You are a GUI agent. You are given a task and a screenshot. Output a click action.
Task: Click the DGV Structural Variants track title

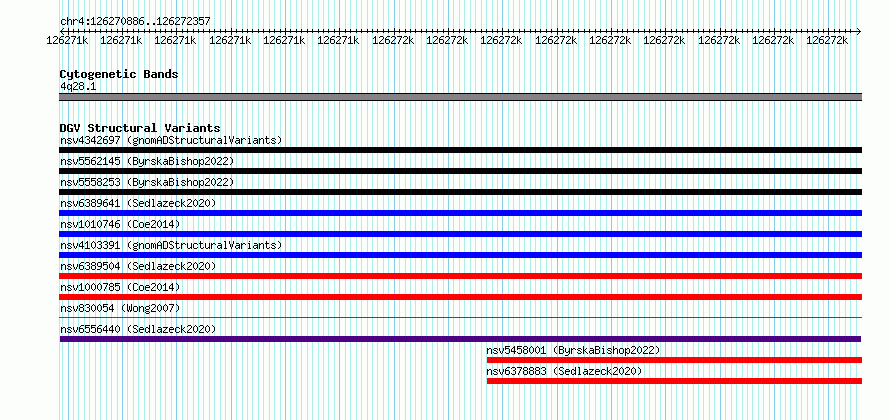(140, 128)
